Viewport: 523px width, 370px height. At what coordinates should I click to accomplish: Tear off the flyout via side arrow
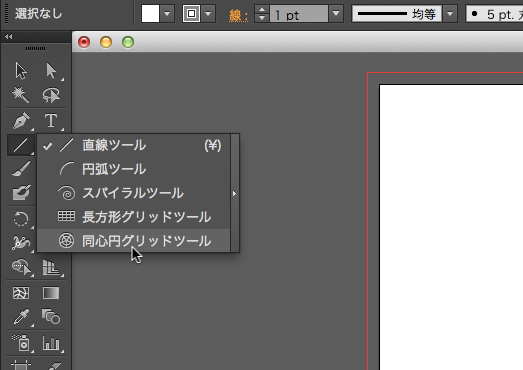coord(235,193)
